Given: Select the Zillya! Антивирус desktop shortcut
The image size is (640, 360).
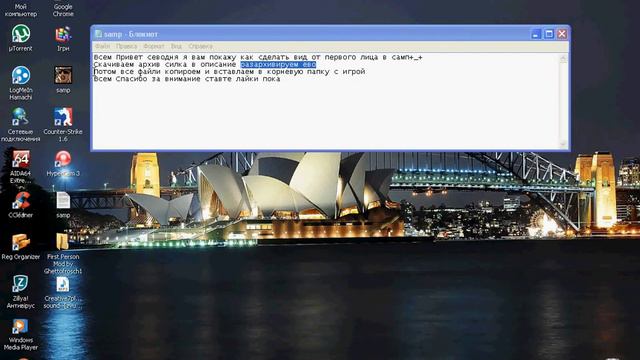Looking at the screenshot, I should [x=20, y=291].
